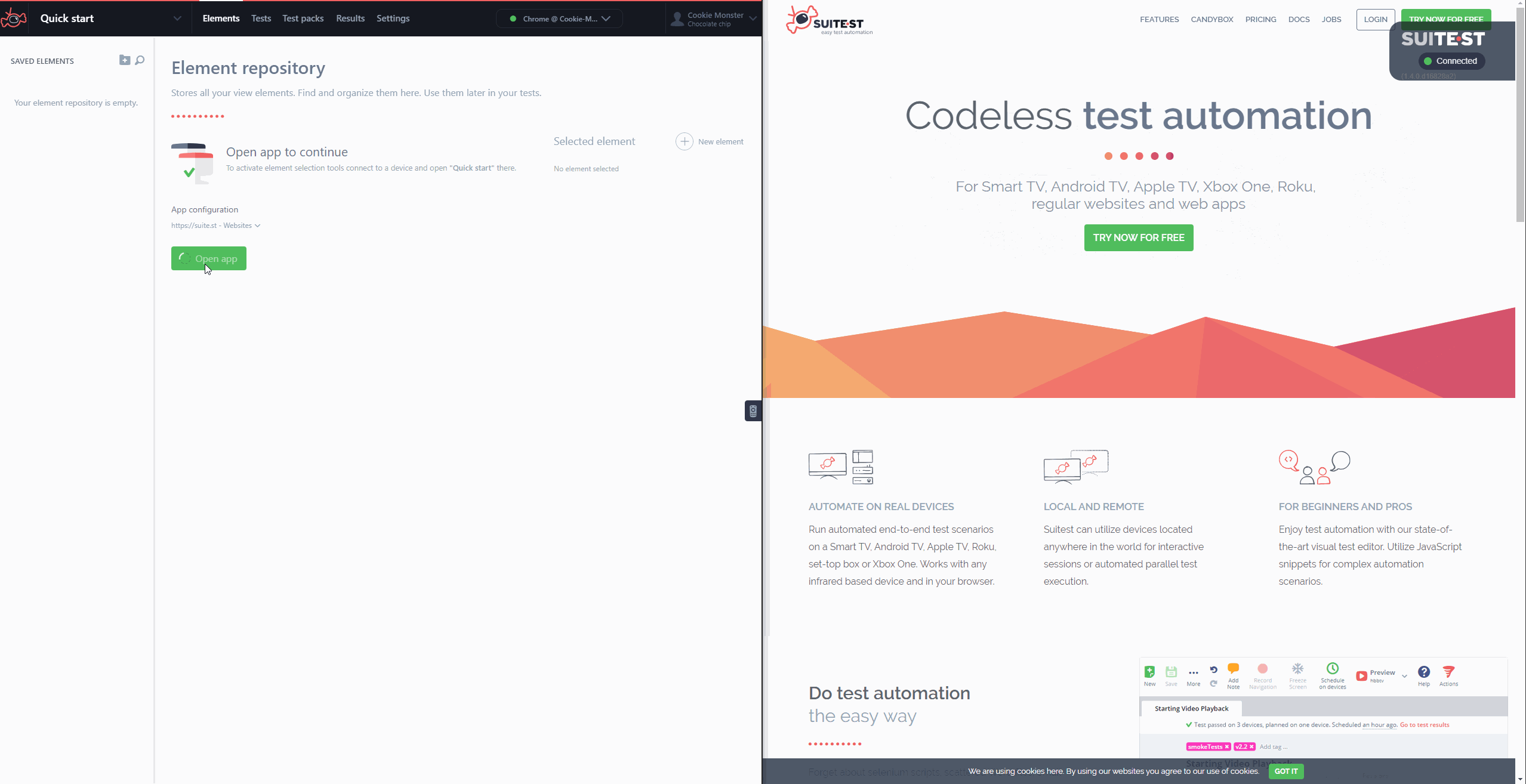Click the Beginners and pros chat icon
Image resolution: width=1526 pixels, height=784 pixels.
[1314, 467]
